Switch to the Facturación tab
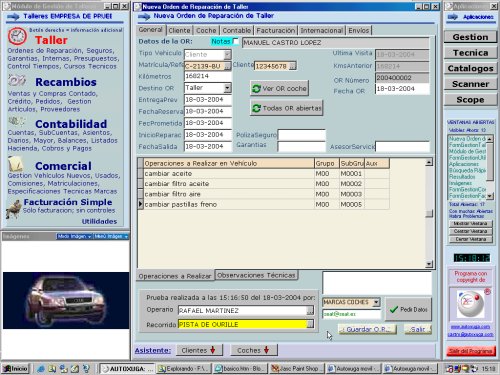This screenshot has height=375, width=500. coord(276,30)
